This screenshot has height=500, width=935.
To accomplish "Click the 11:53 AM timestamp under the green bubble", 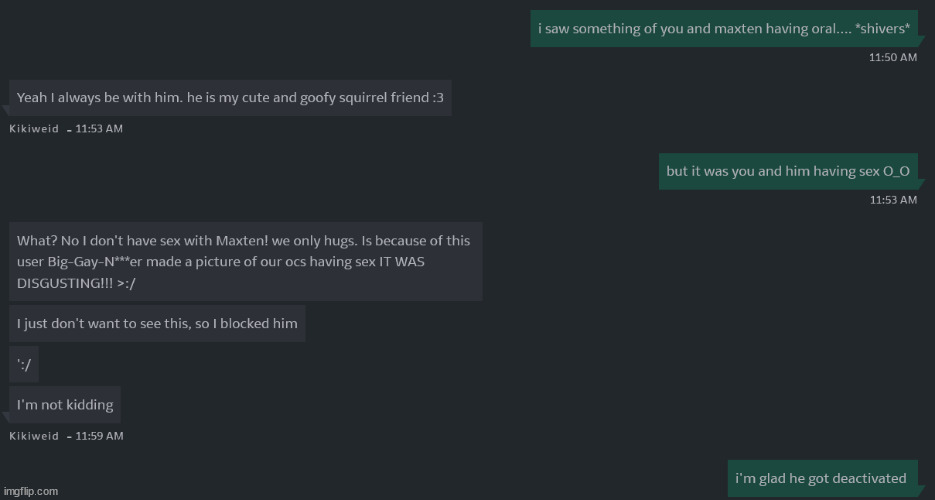I will point(892,200).
